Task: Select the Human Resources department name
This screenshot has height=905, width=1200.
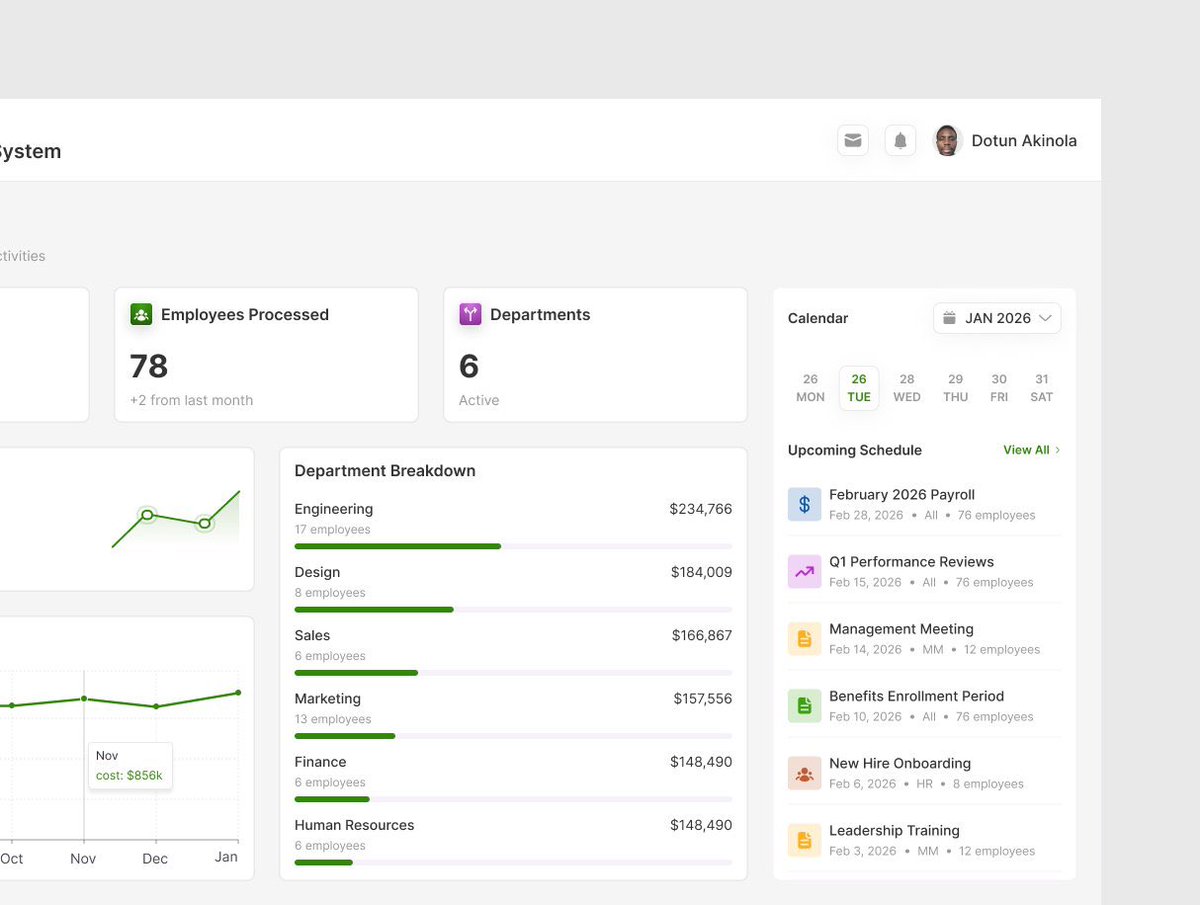Action: click(x=354, y=825)
